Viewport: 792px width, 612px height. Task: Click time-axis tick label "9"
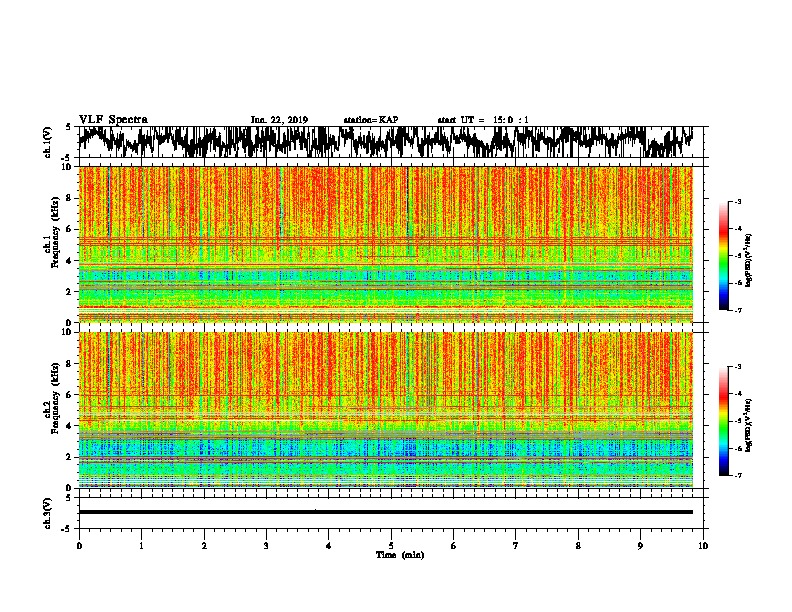[x=640, y=546]
